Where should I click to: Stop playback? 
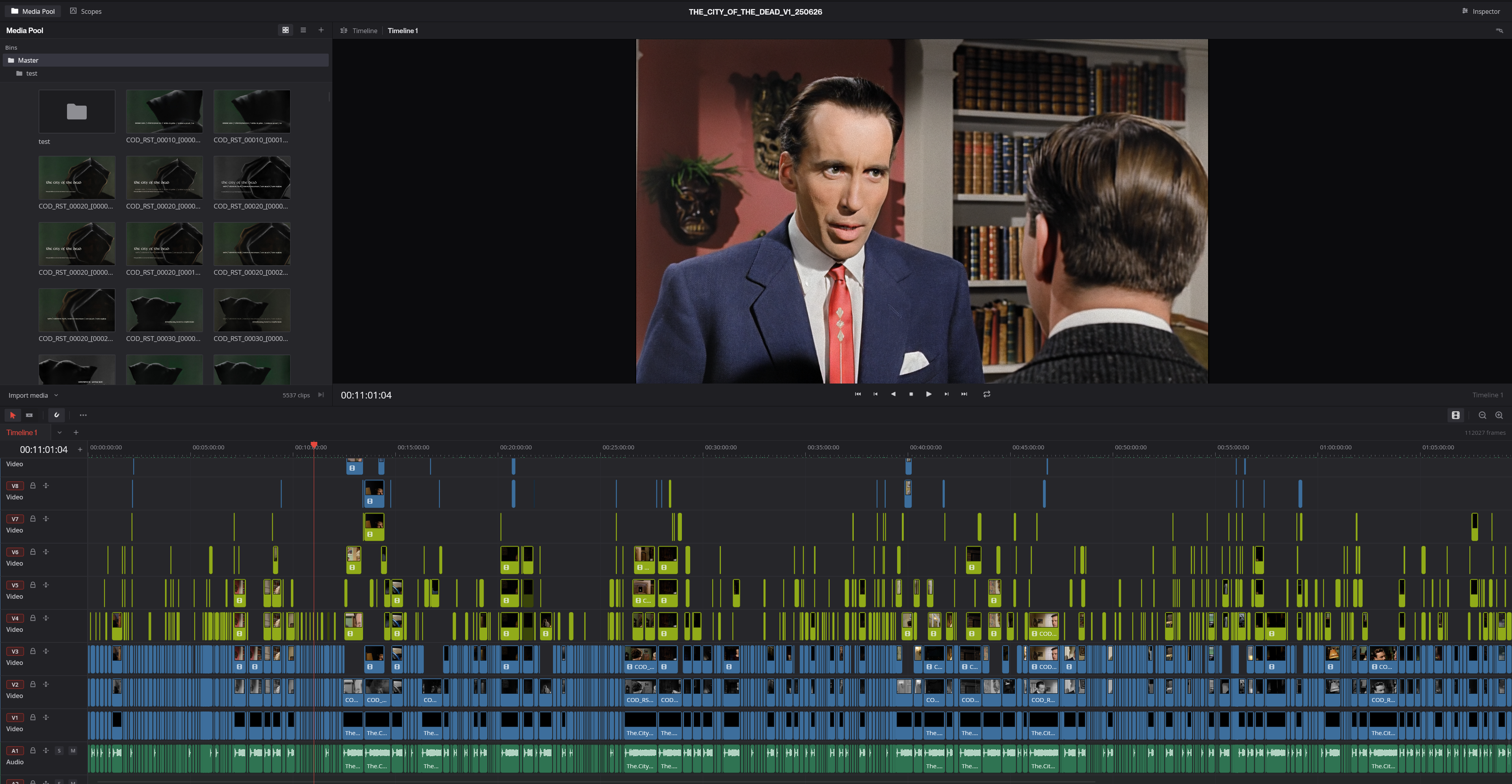(911, 394)
